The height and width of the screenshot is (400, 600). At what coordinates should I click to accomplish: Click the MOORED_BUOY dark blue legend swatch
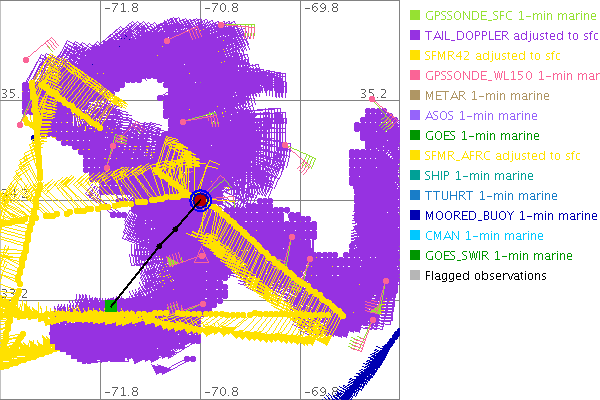(416, 216)
